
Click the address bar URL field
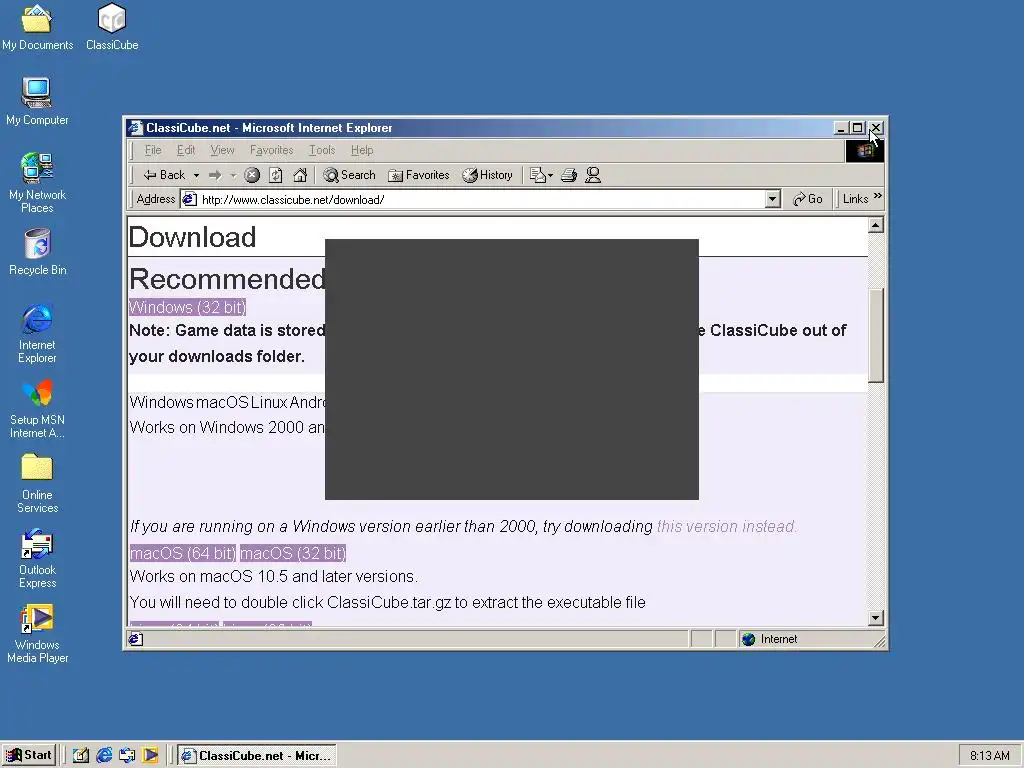pyautogui.click(x=482, y=199)
